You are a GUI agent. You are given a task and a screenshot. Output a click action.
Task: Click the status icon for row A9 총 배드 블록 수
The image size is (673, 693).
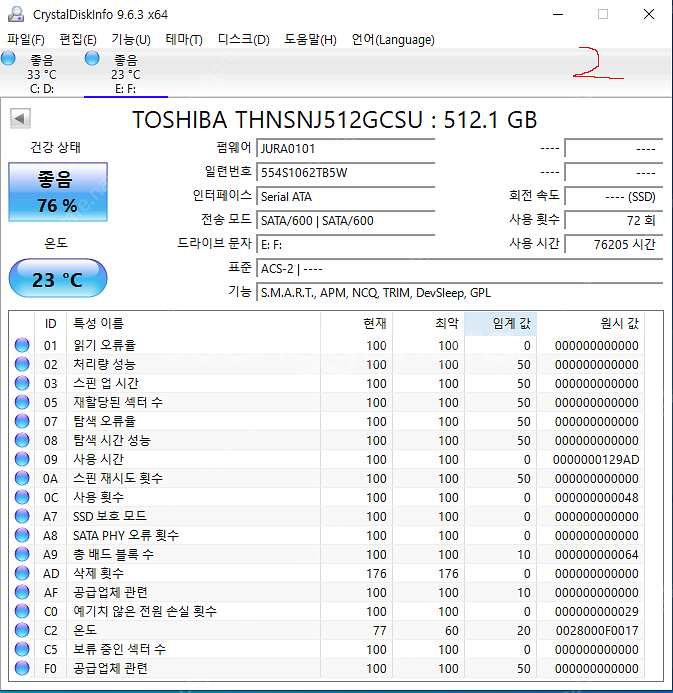[x=22, y=554]
